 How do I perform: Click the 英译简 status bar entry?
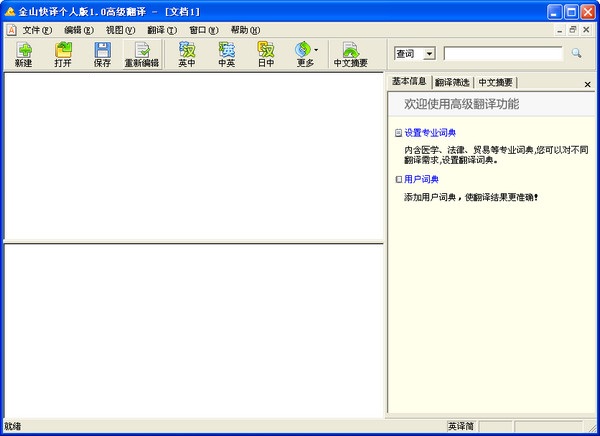461,426
